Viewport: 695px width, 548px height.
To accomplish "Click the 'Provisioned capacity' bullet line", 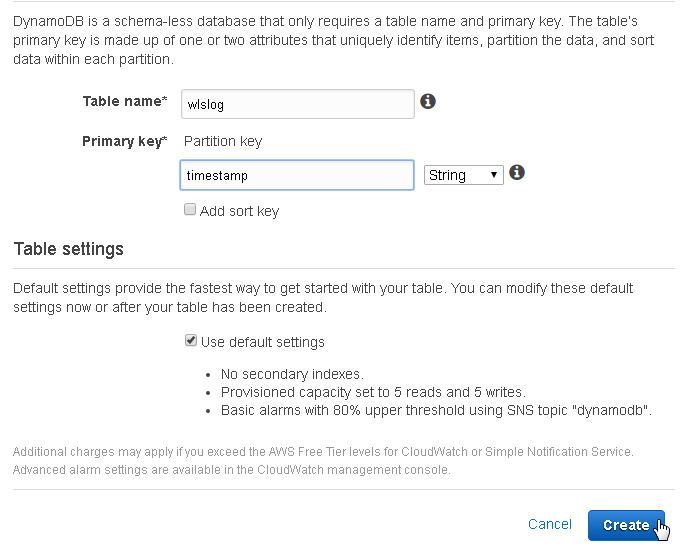I will tap(373, 392).
